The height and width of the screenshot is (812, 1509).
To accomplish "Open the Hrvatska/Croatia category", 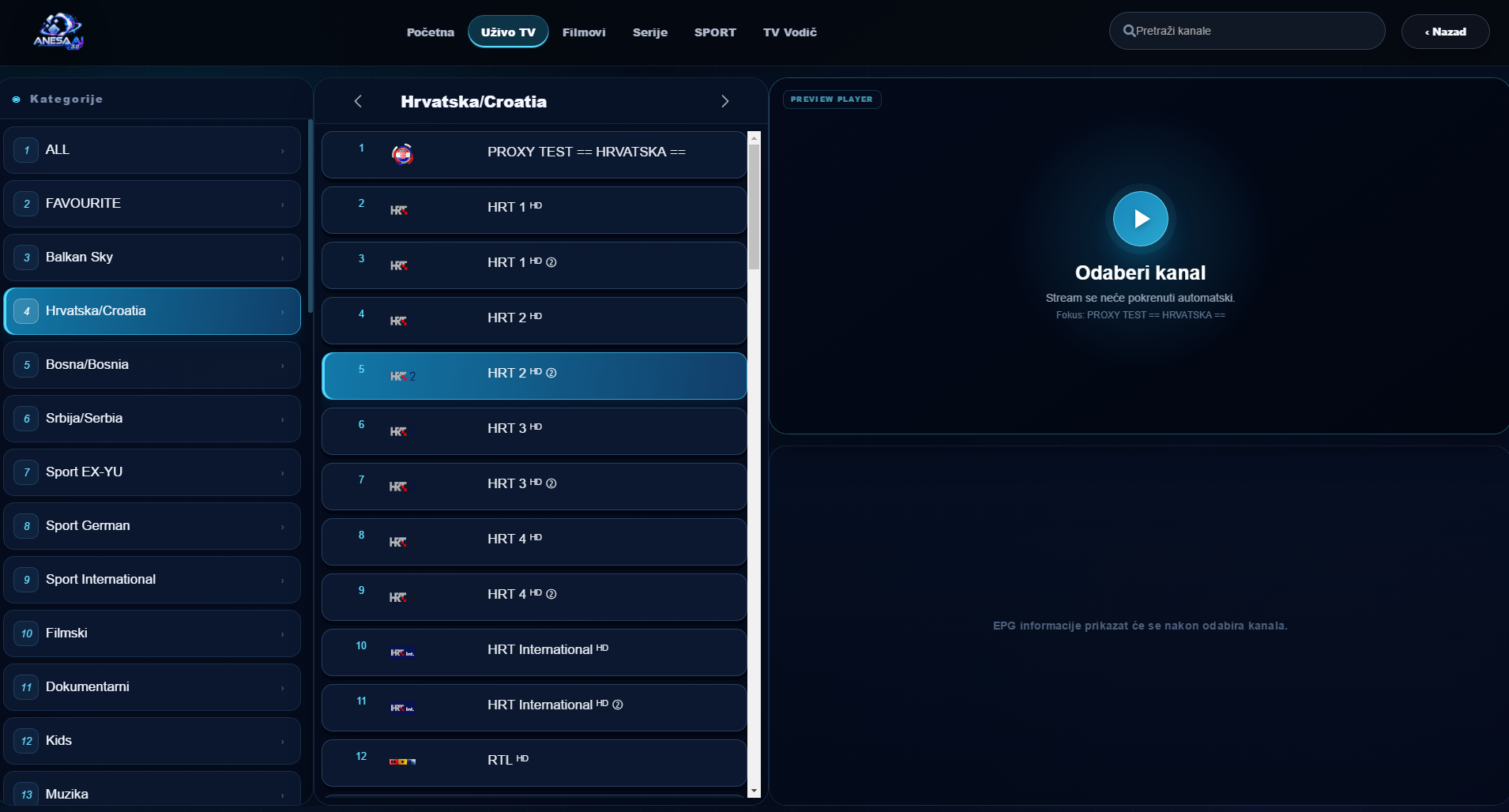I will [152, 311].
